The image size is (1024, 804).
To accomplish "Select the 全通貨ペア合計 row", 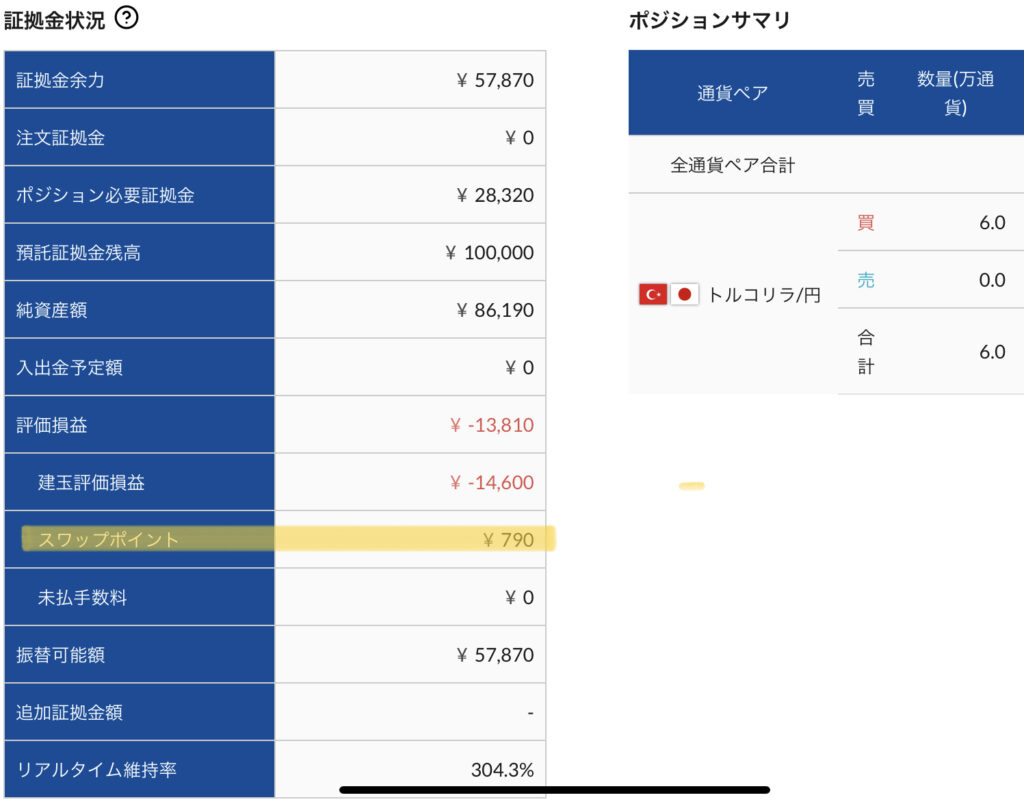I will (x=732, y=166).
